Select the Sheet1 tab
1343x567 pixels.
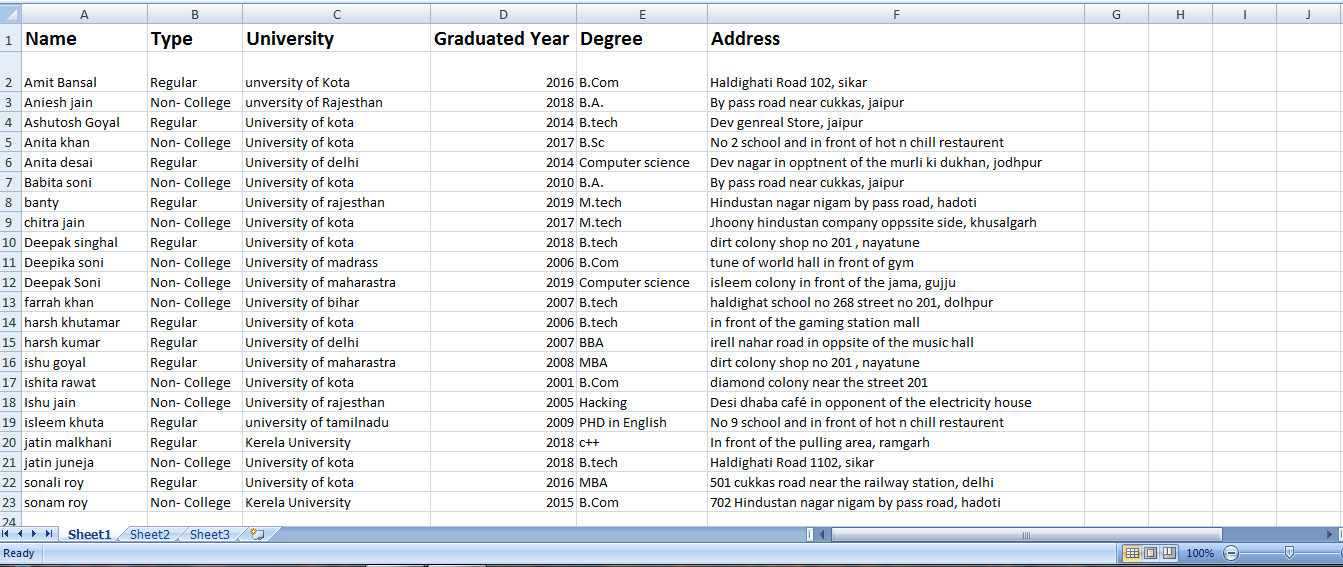click(x=89, y=535)
